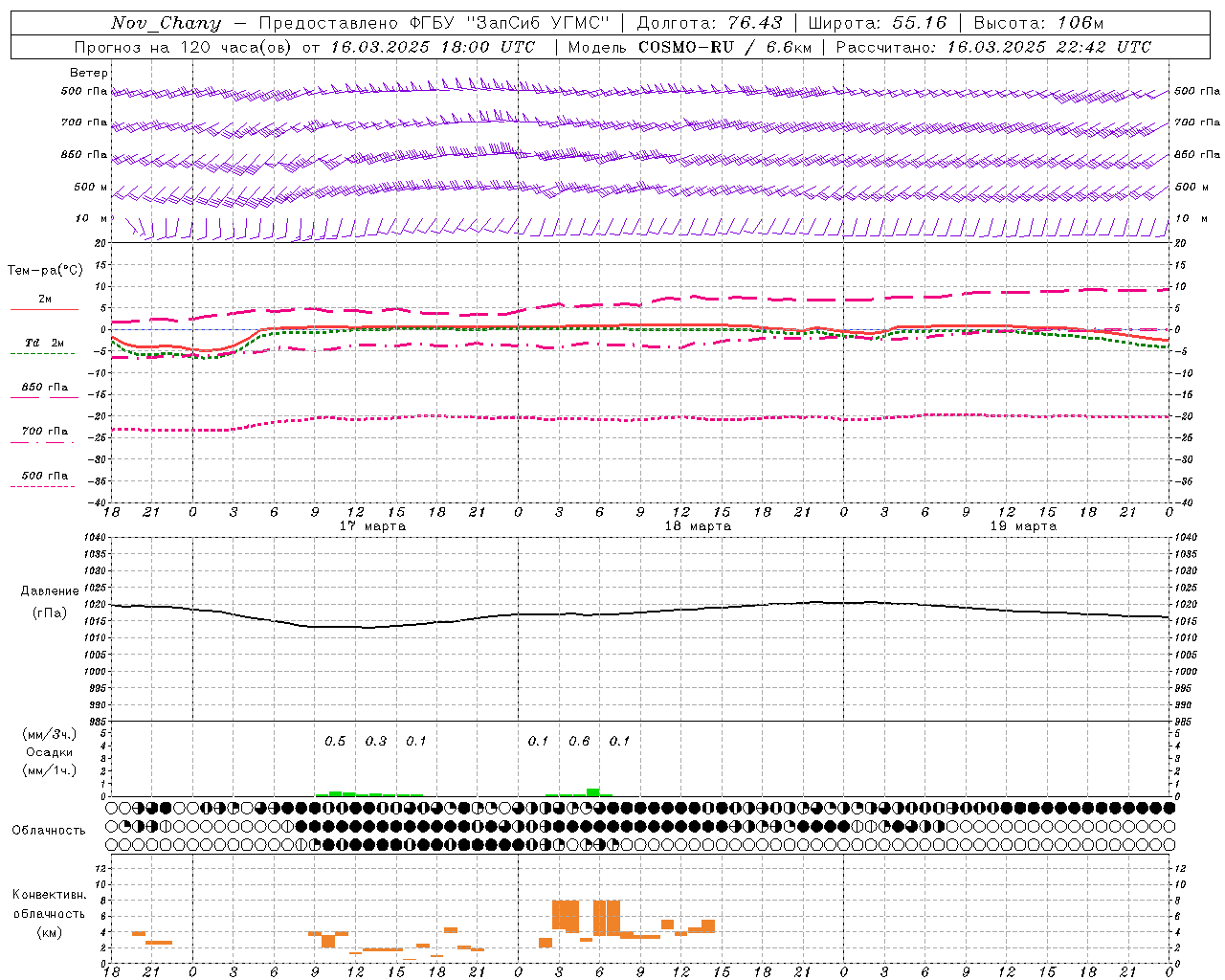Click '850 гПа' in the temperature legend
1225x980 pixels.
click(x=45, y=388)
